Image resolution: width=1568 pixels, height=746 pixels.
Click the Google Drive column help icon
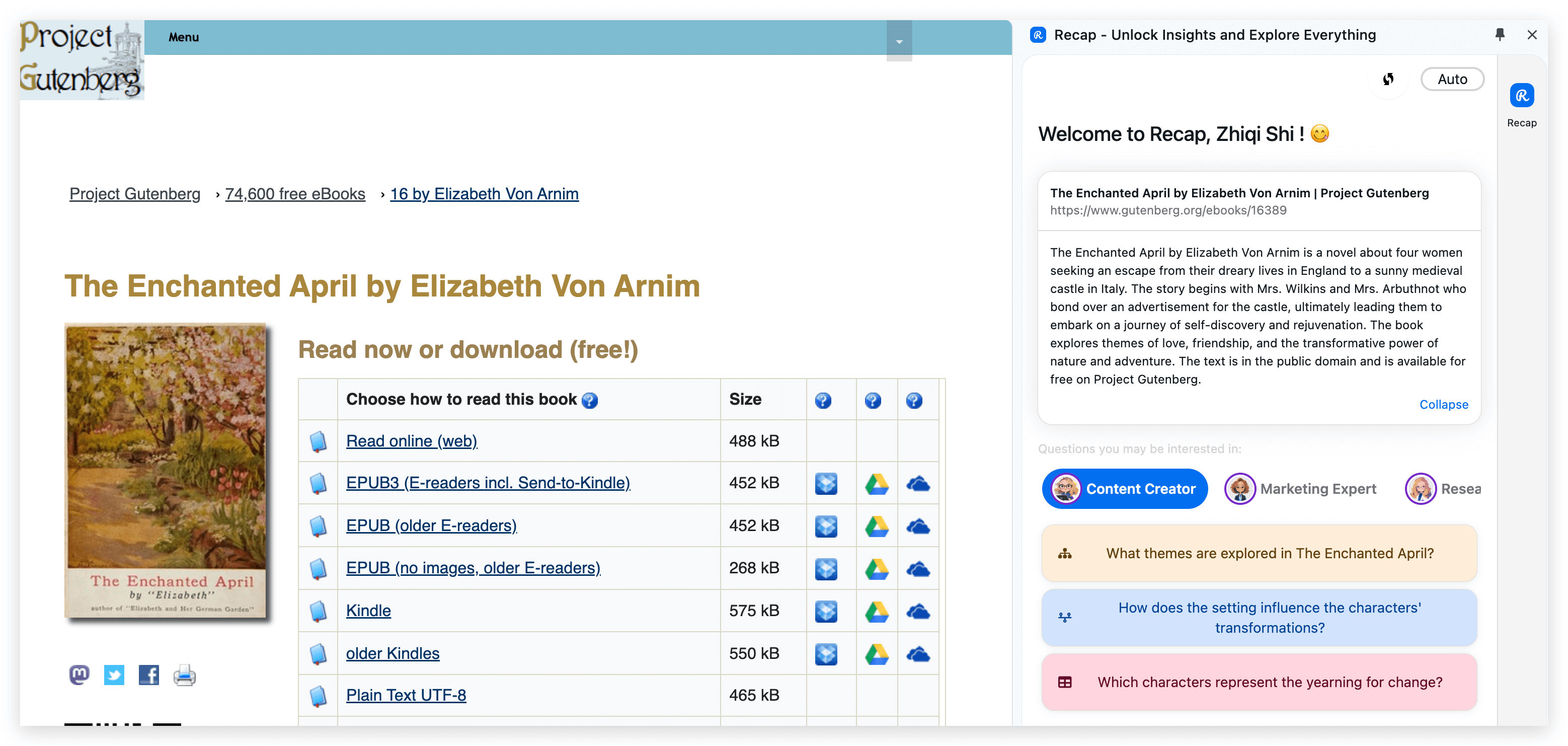(873, 400)
